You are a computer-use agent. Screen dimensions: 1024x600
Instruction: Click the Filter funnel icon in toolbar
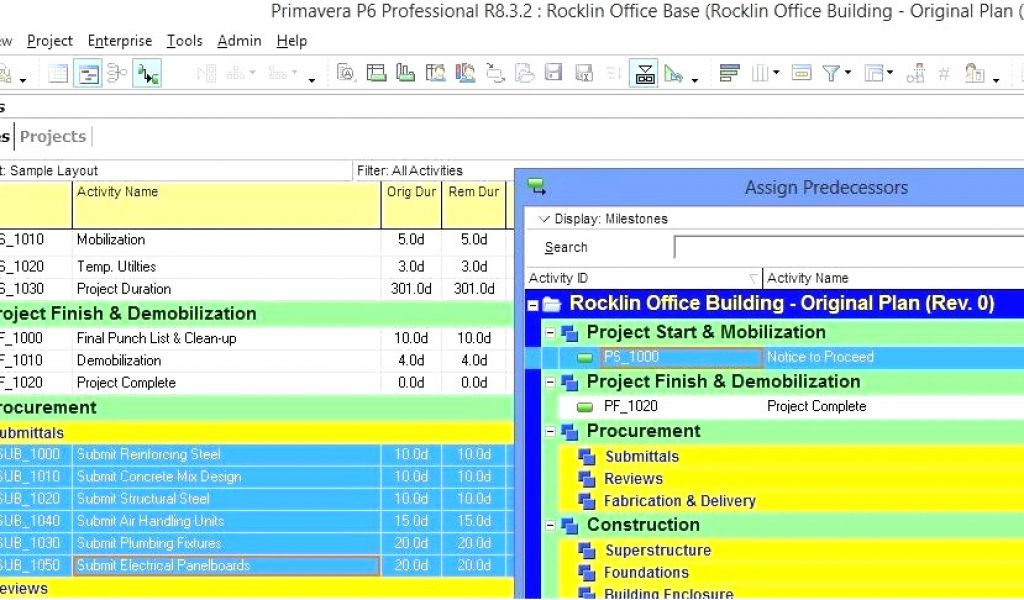coord(831,73)
